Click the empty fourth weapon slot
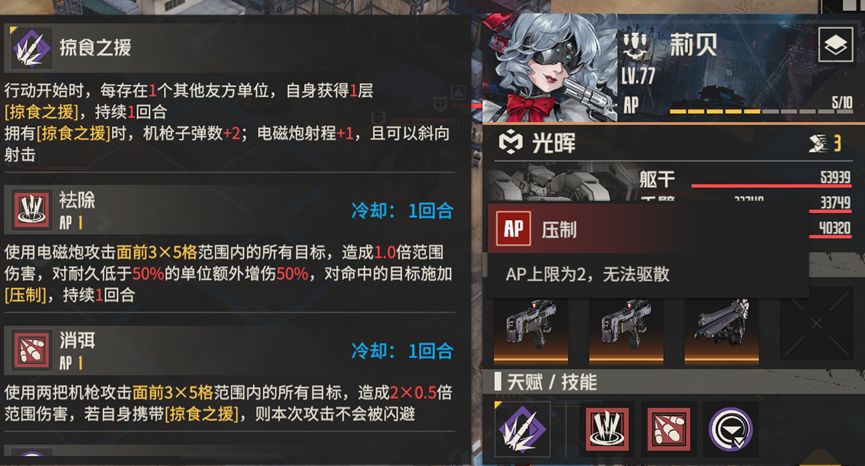The width and height of the screenshot is (865, 466). coord(816,324)
